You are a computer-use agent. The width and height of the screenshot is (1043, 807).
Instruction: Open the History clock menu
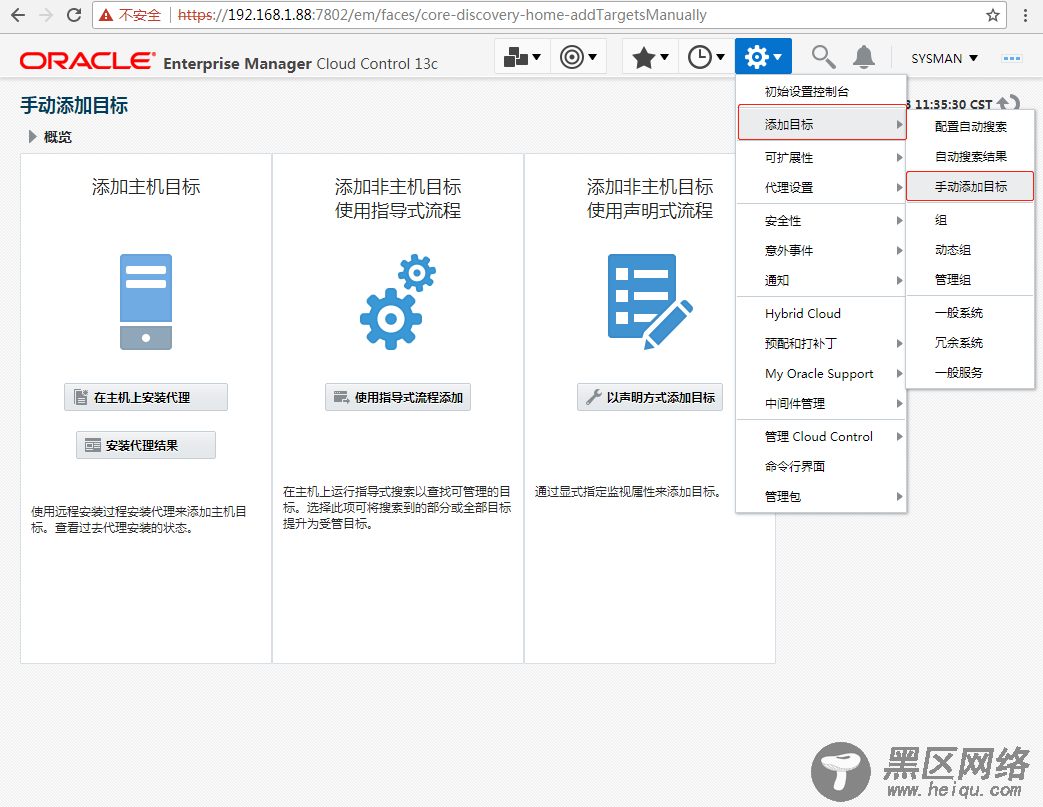(x=706, y=57)
